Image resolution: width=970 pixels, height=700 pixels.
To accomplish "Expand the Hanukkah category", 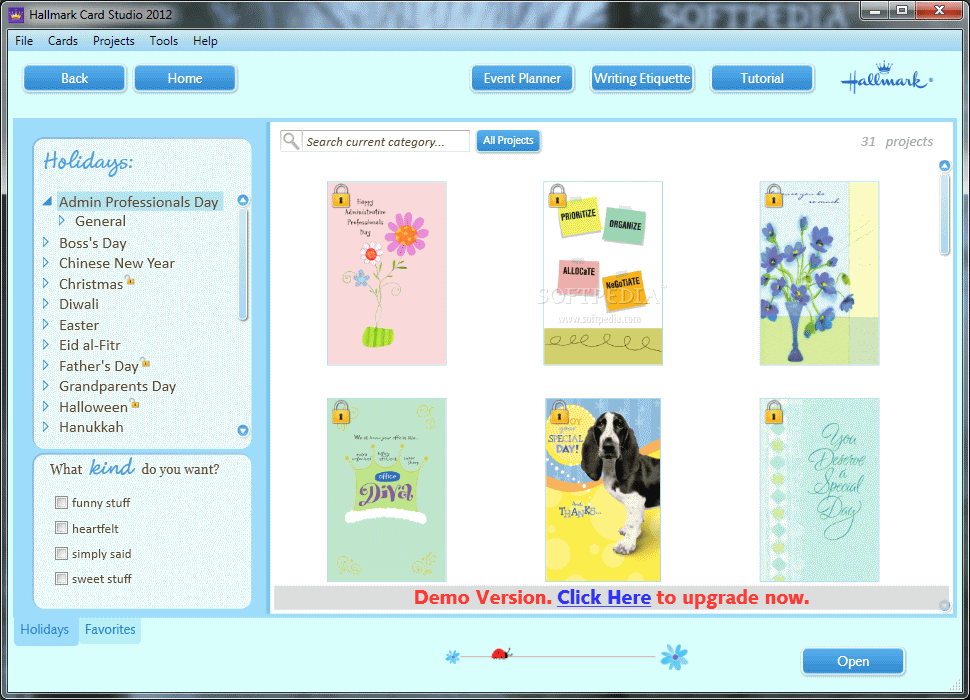I will coord(46,427).
